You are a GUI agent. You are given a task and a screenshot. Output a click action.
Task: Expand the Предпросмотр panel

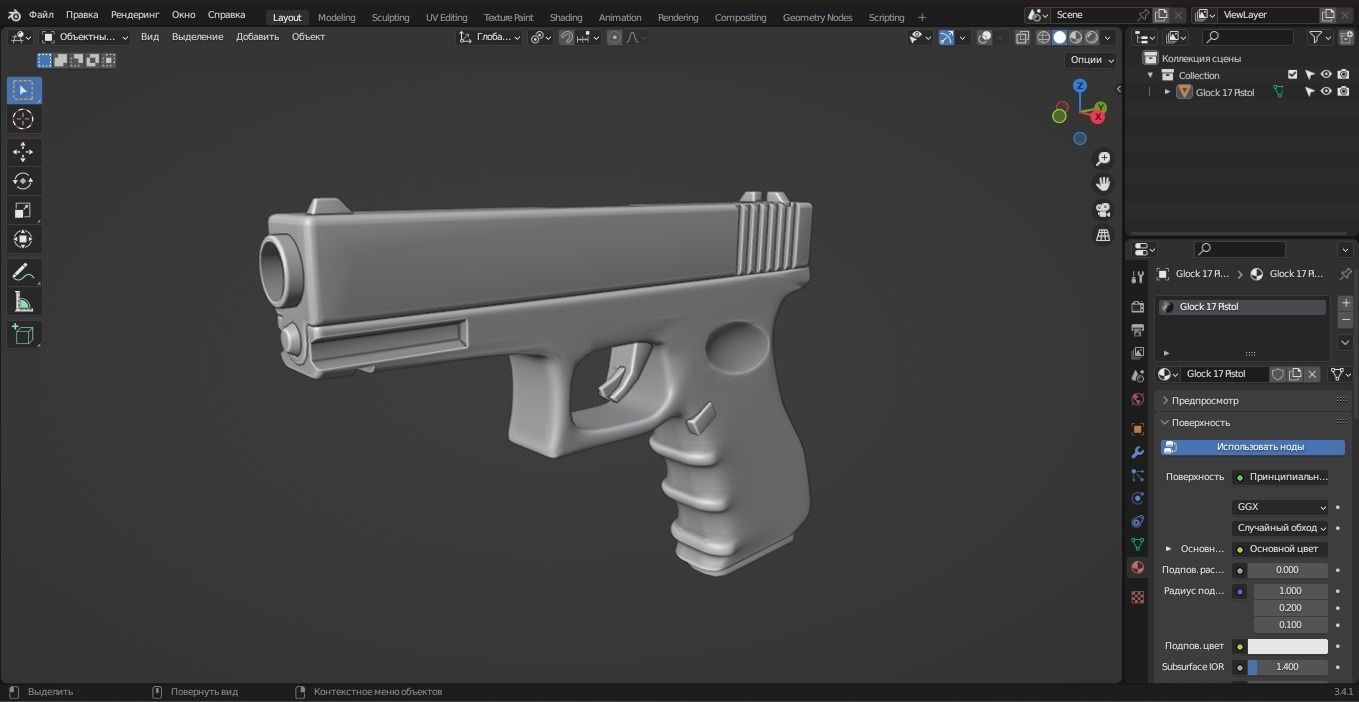(x=1254, y=400)
